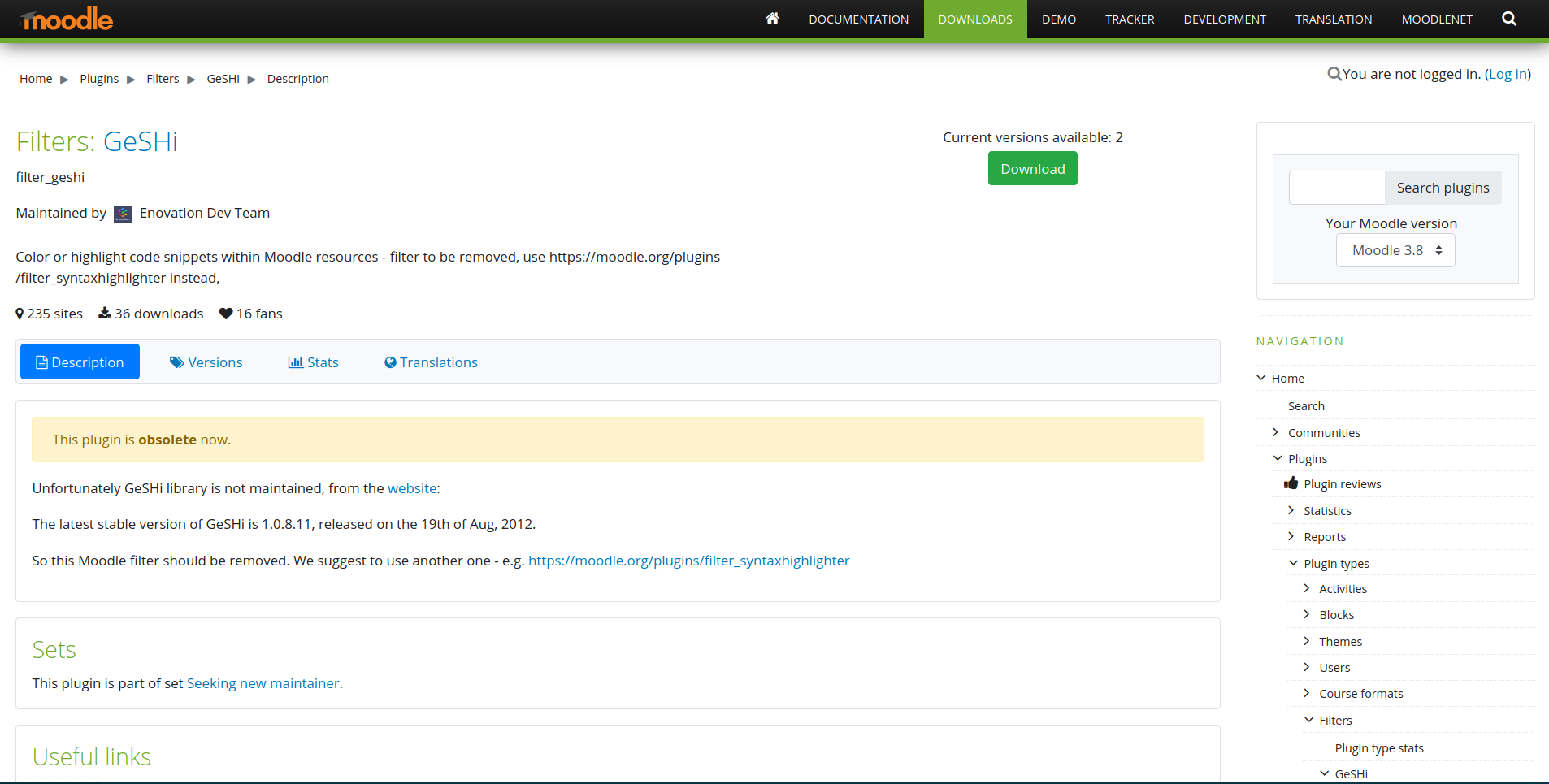
Task: Open DEMO menu item
Action: coord(1059,19)
